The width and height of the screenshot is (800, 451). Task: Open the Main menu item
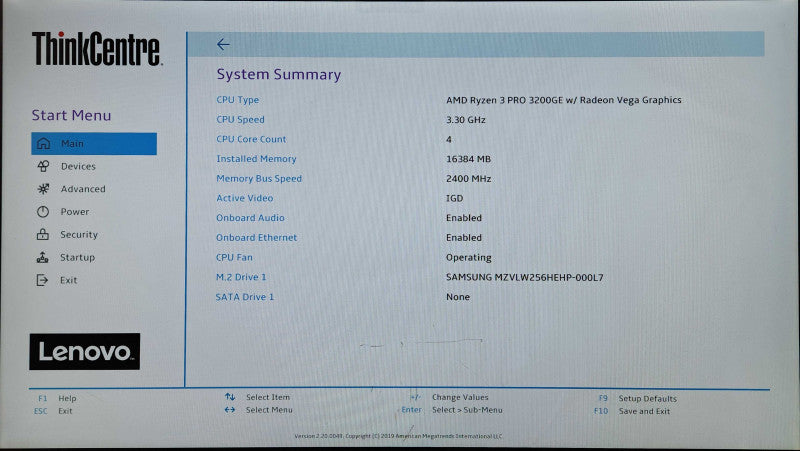click(94, 144)
